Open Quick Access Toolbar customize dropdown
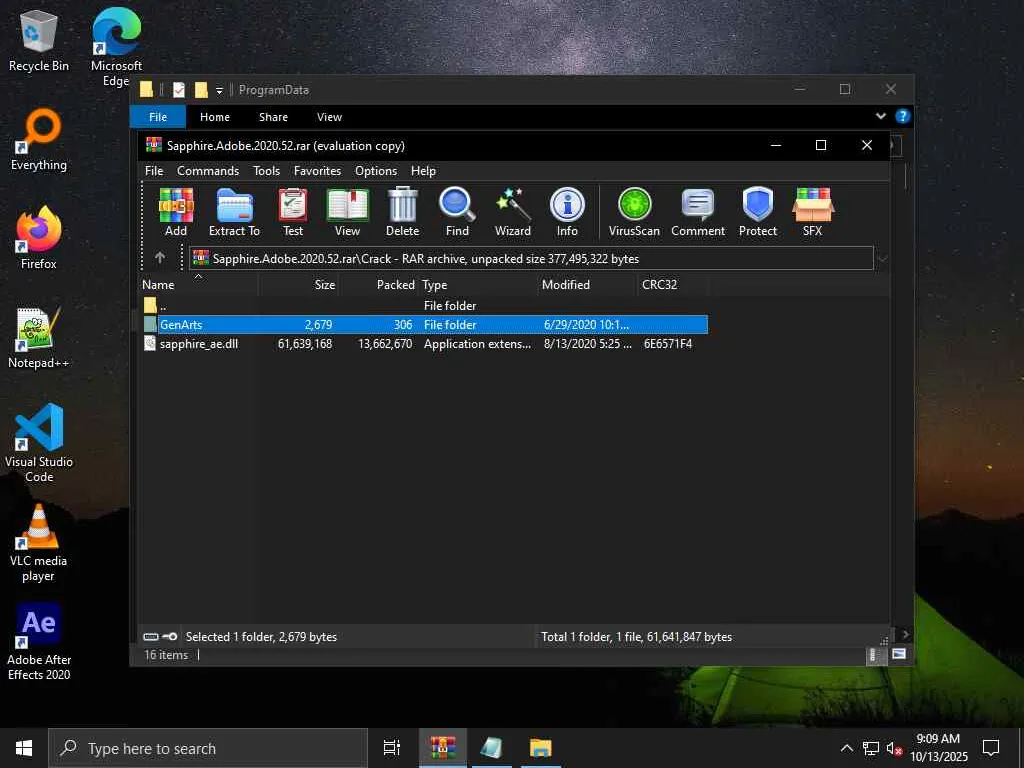The height and width of the screenshot is (768, 1024). 219,90
